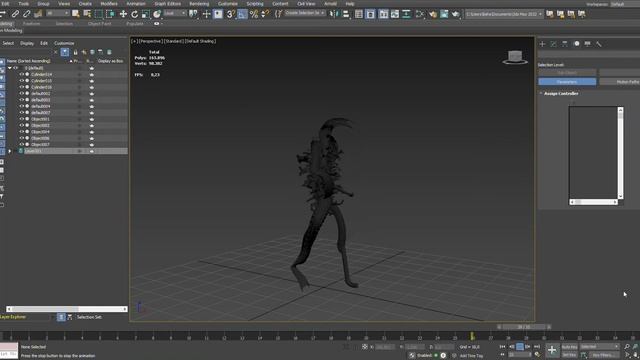The height and width of the screenshot is (360, 640).
Task: Open the Create Selection Set dropdown
Action: tap(305, 13)
